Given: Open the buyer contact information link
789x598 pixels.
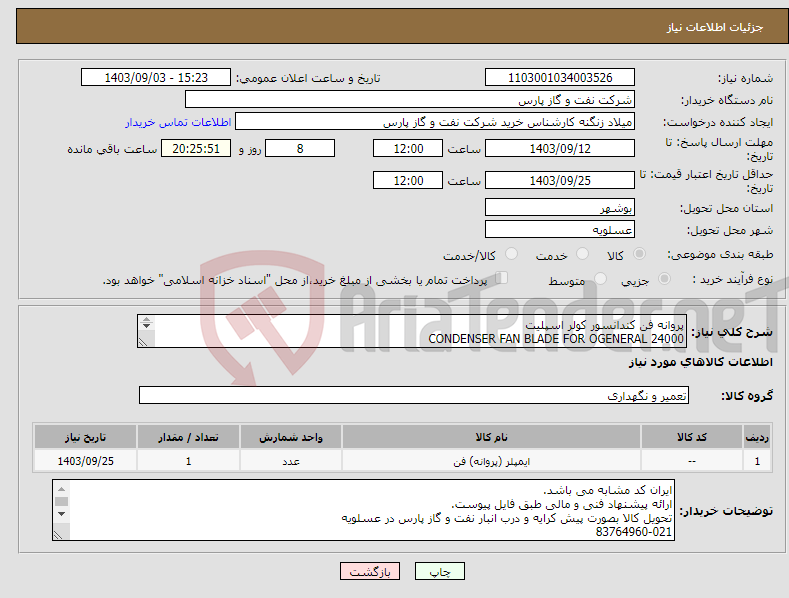Looking at the screenshot, I should 178,122.
